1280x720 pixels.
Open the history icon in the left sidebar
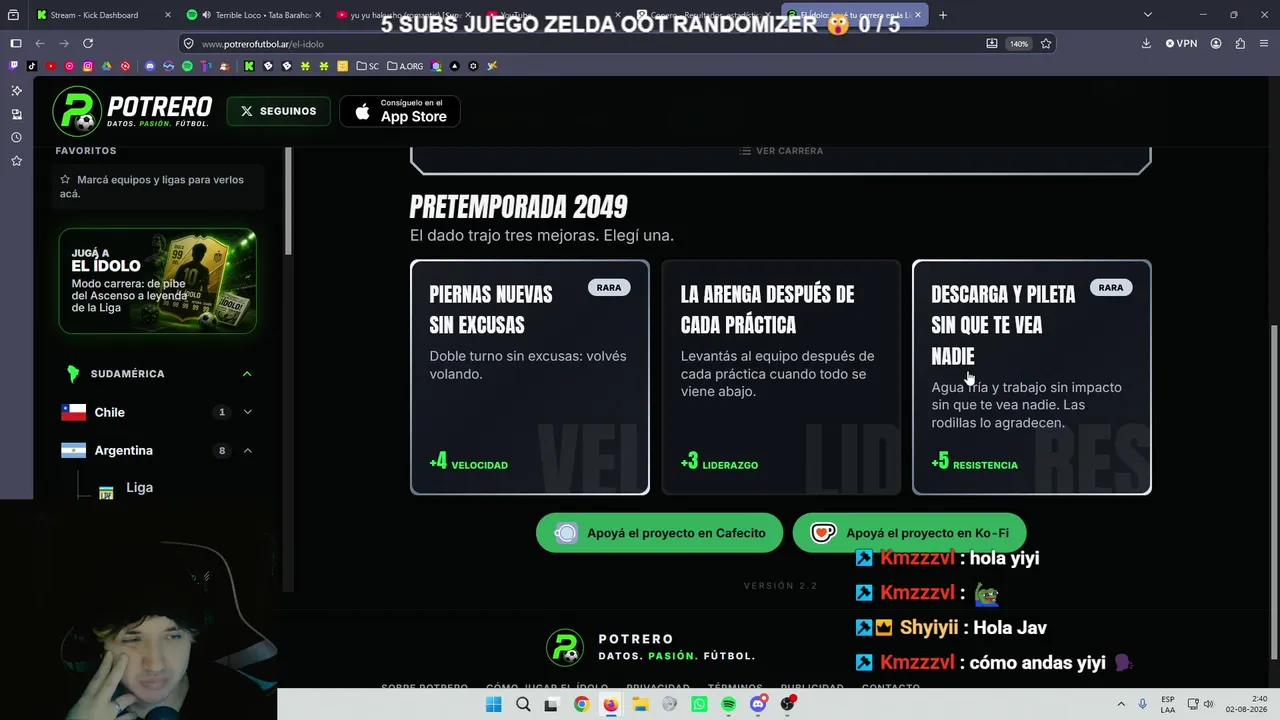pyautogui.click(x=16, y=137)
